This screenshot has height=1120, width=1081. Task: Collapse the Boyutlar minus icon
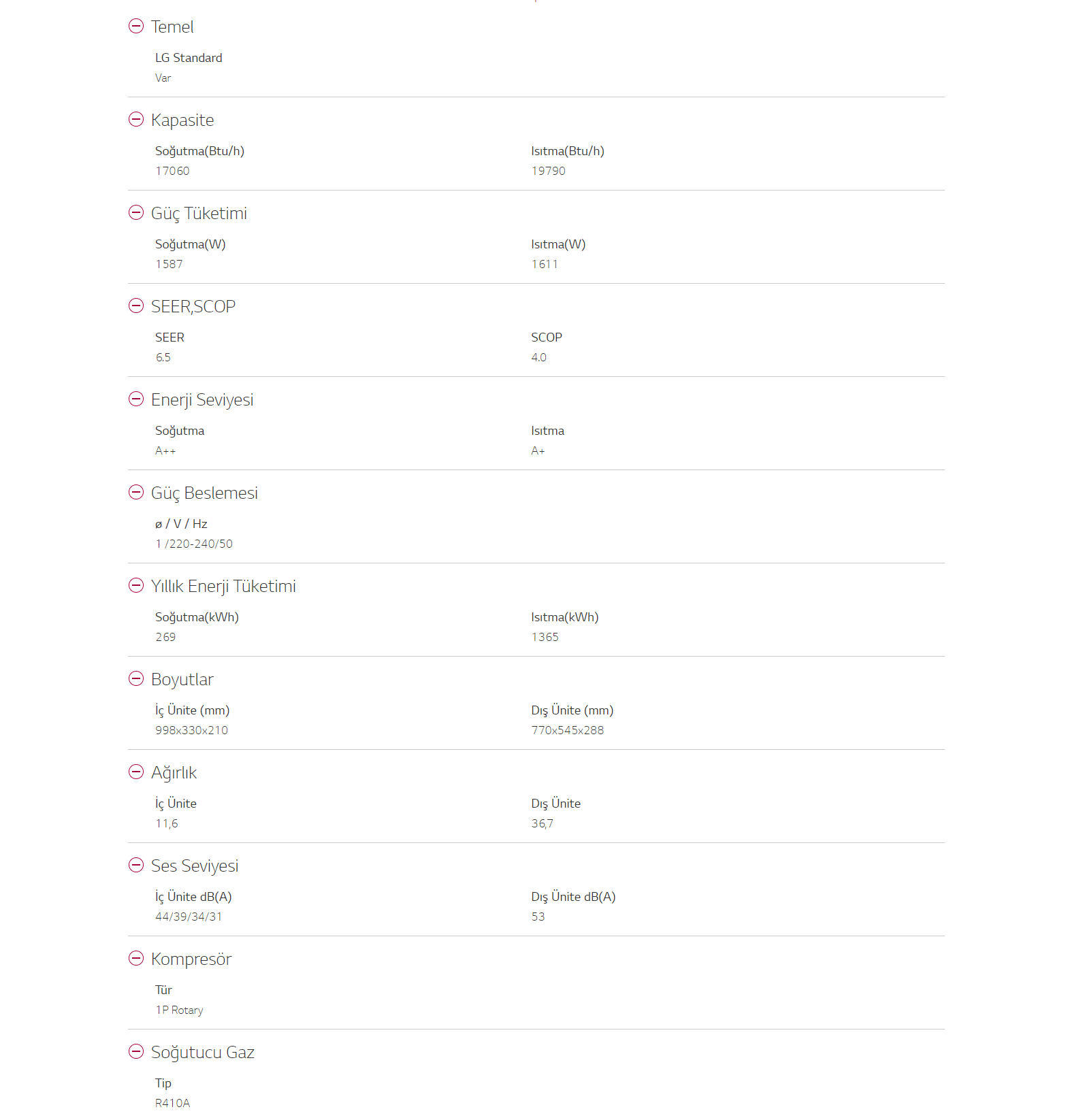pyautogui.click(x=136, y=678)
